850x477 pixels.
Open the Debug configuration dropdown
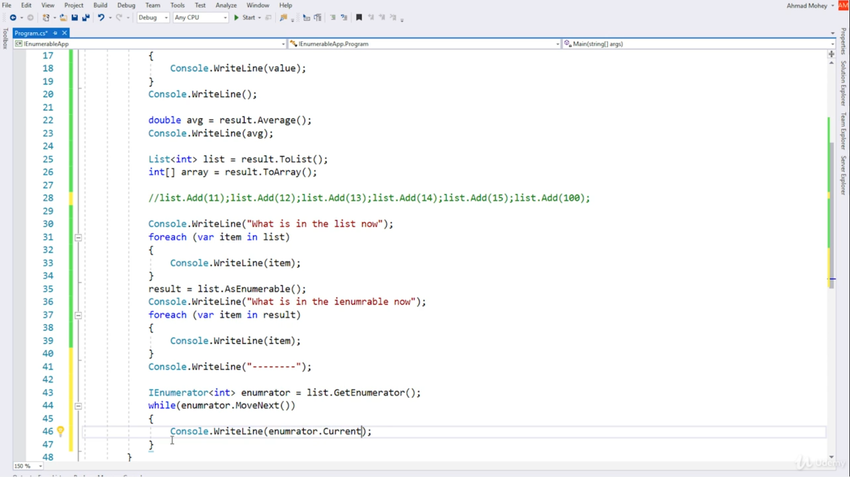152,17
